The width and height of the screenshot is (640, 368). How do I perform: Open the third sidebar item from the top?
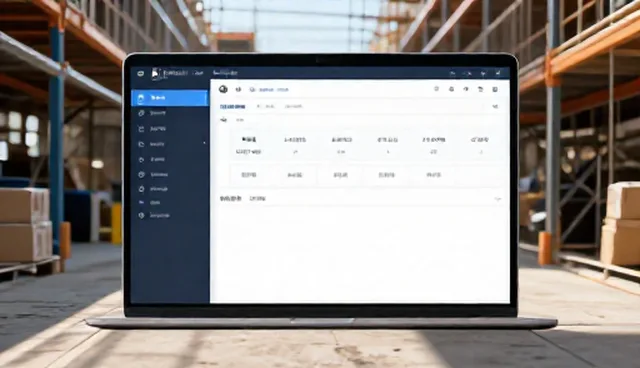pyautogui.click(x=169, y=129)
